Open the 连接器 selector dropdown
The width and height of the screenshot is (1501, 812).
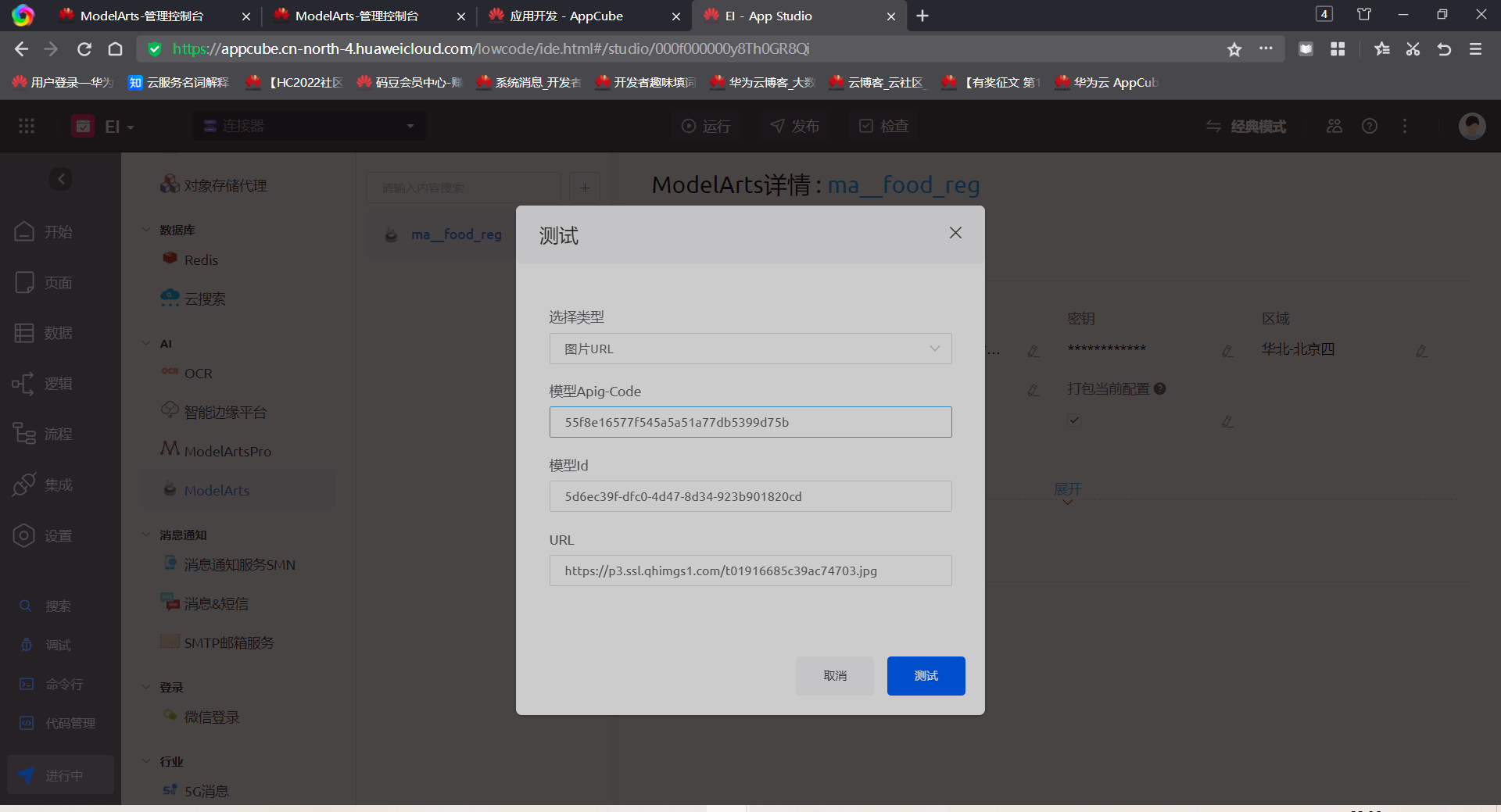[x=310, y=126]
